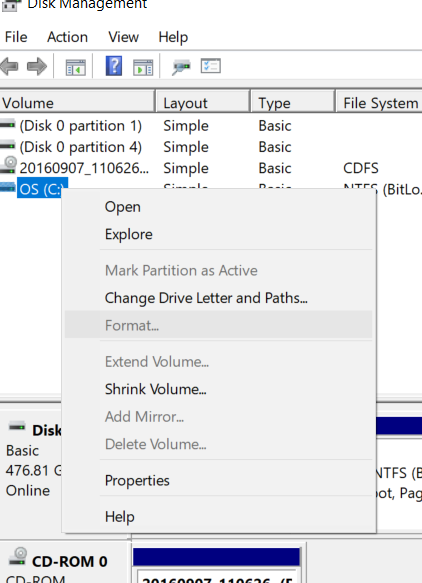This screenshot has width=422, height=583.
Task: Click the checklist settings toolbar icon
Action: [x=211, y=66]
